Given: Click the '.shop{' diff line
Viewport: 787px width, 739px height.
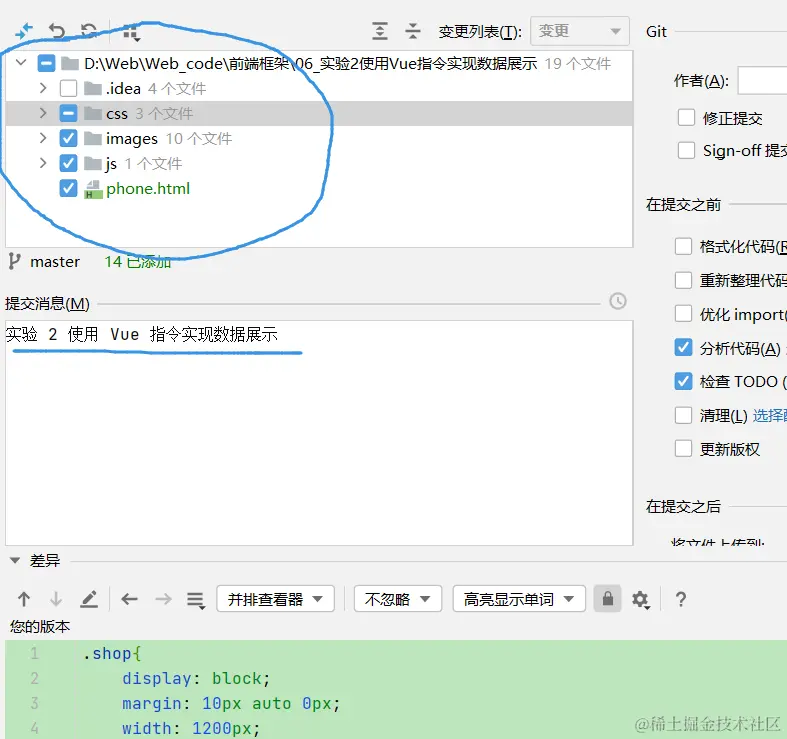Looking at the screenshot, I should tap(112, 653).
